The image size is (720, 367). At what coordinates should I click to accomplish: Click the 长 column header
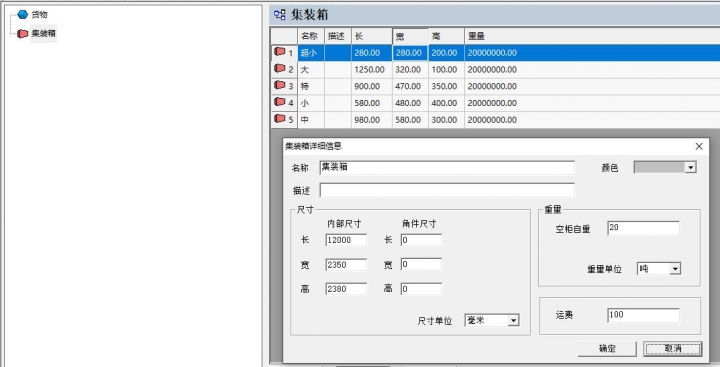tap(372, 36)
